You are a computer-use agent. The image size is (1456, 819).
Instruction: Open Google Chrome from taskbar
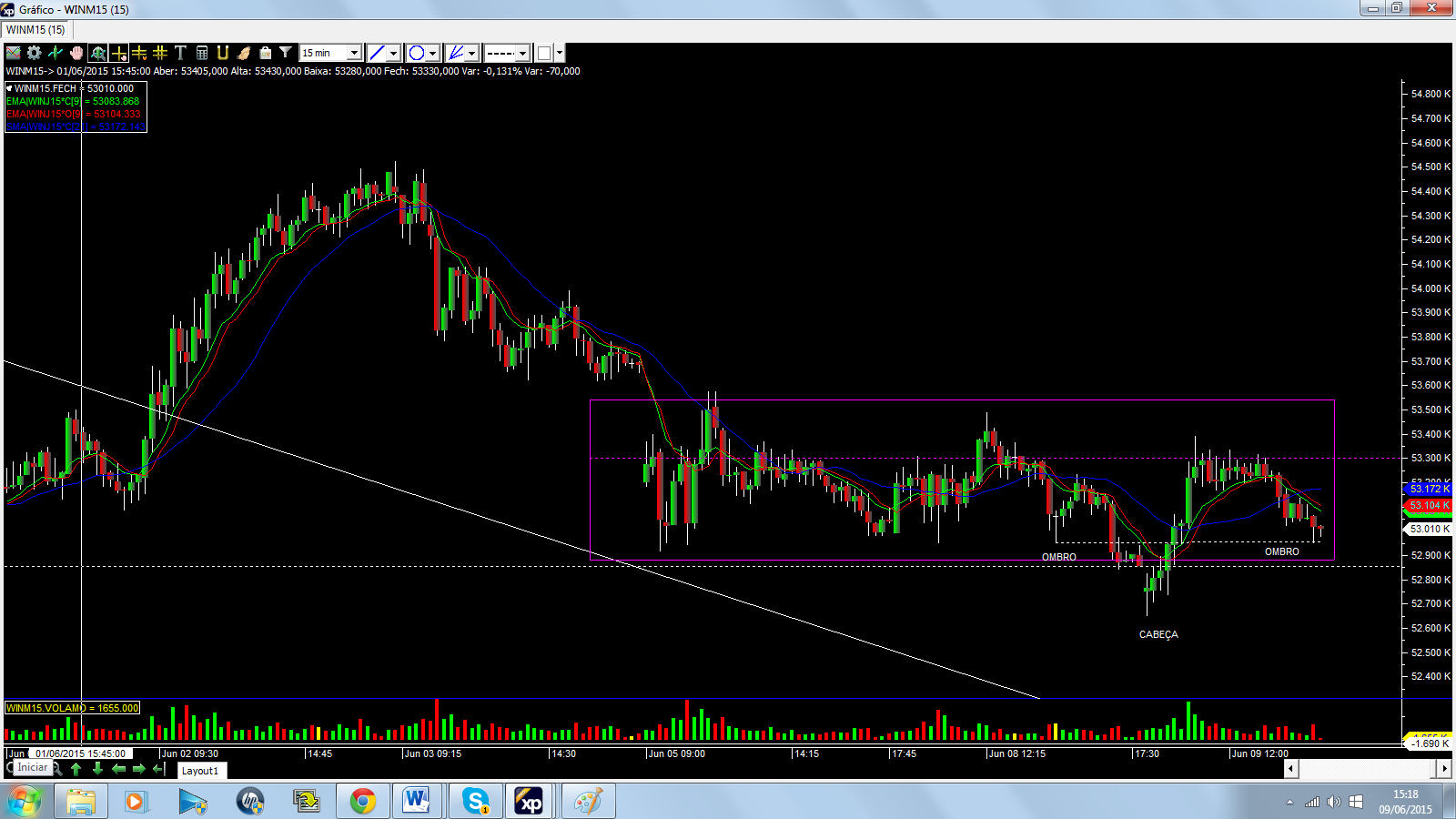[363, 802]
